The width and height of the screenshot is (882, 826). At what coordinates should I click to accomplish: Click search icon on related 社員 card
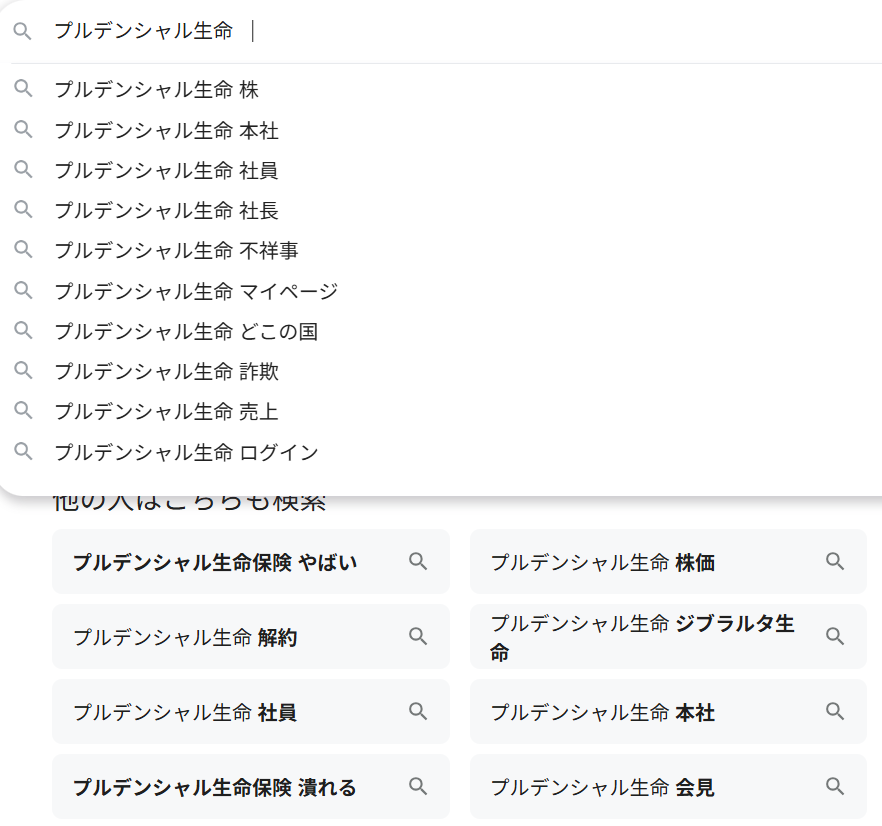[418, 712]
